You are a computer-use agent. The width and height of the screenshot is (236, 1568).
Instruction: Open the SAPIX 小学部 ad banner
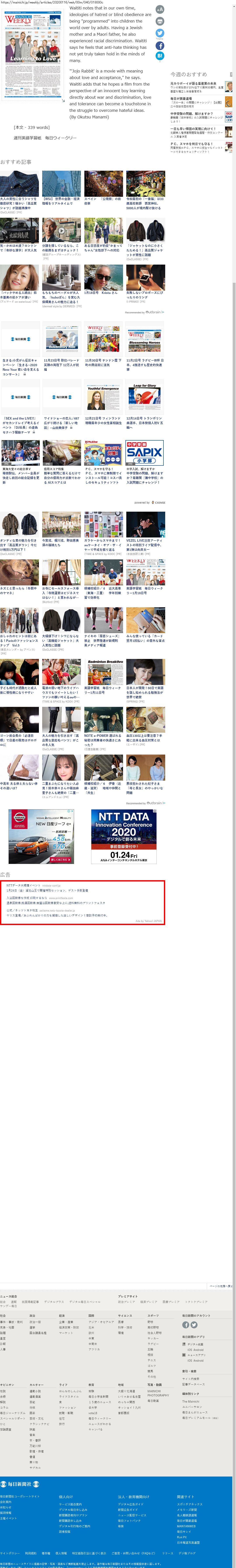[145, 452]
